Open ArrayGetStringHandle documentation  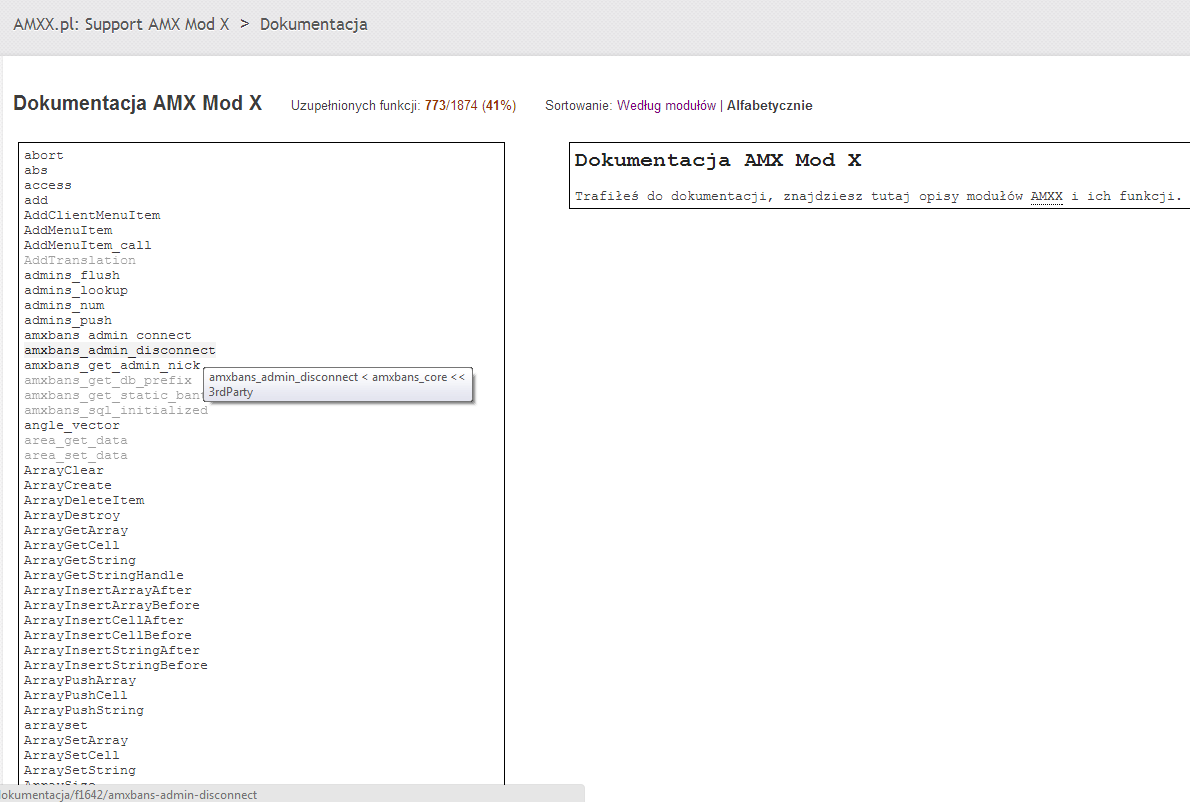103,576
